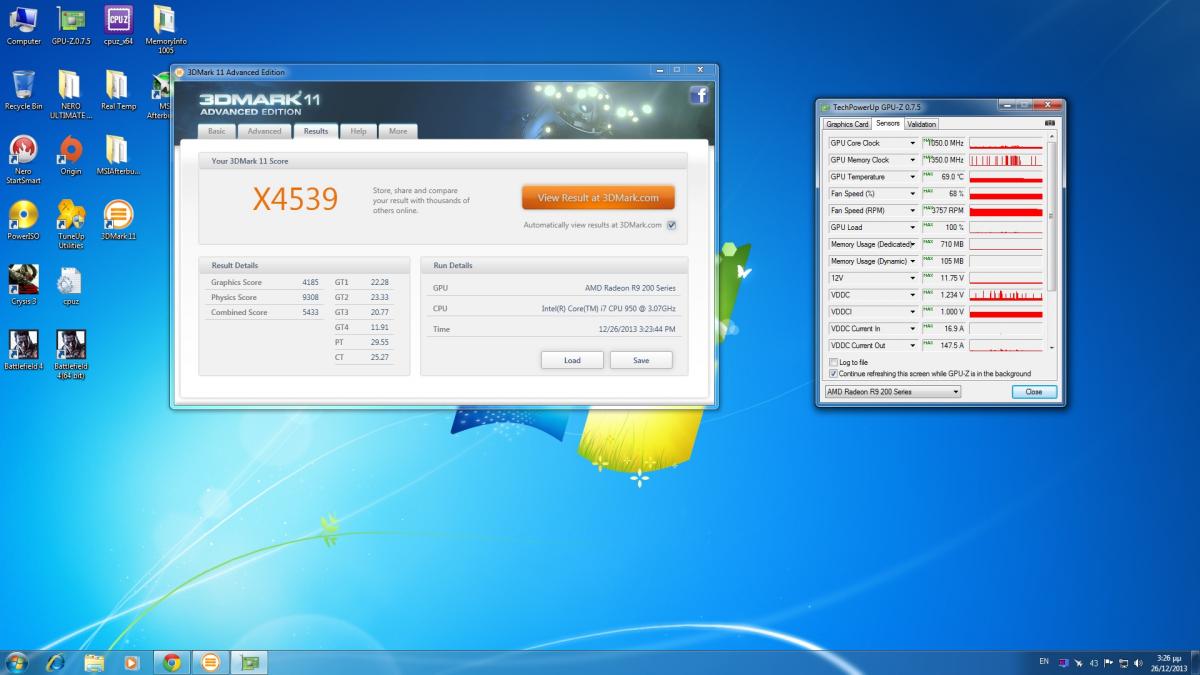This screenshot has width=1200, height=675.
Task: Click View Result at 3DMark.com button
Action: click(x=598, y=198)
